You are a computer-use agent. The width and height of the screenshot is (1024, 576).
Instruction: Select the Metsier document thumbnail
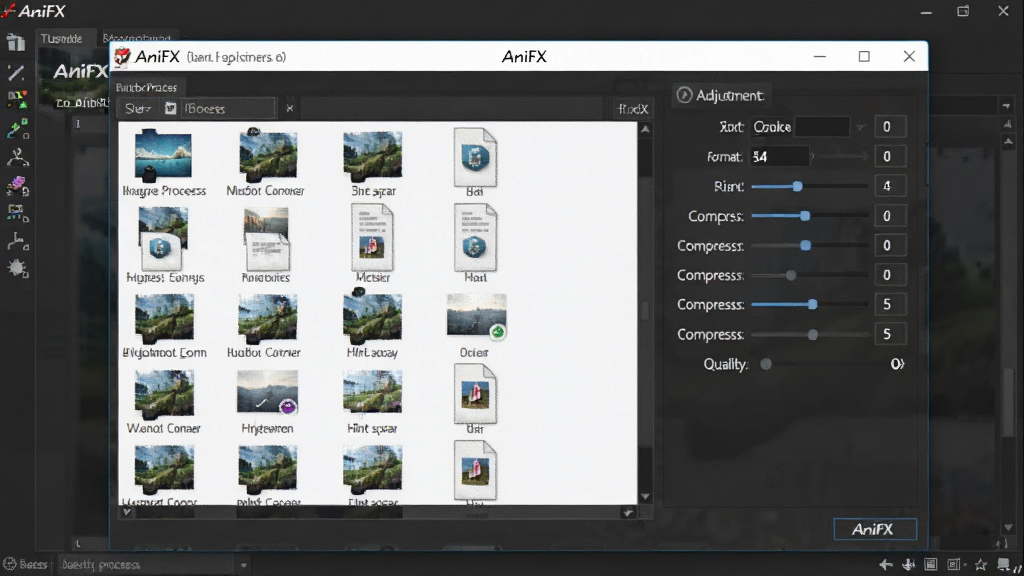point(372,244)
